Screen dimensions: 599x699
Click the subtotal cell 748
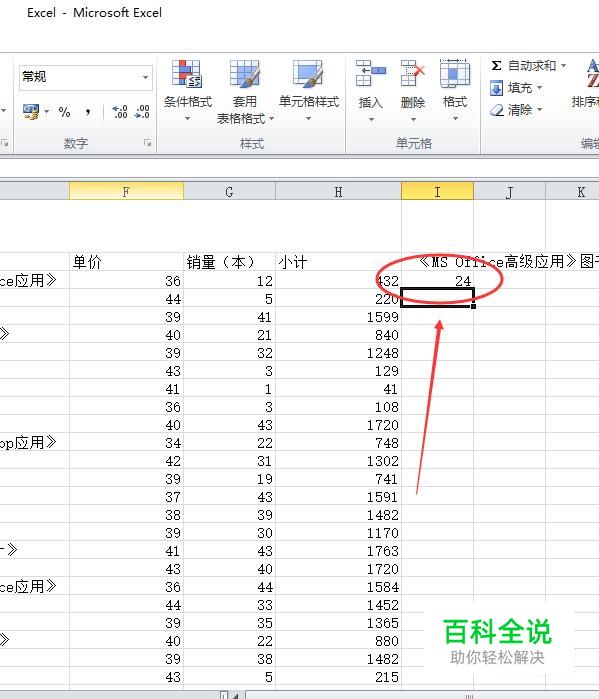tap(338, 443)
